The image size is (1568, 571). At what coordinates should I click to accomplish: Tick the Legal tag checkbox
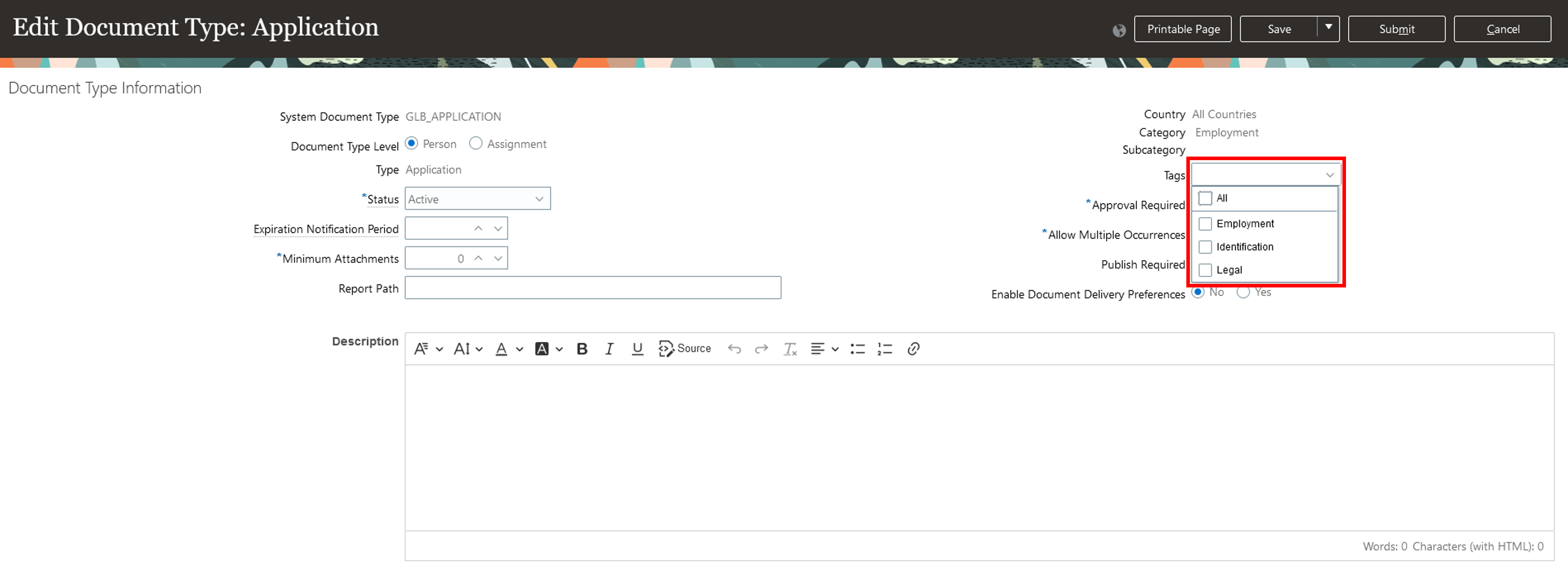coord(1205,270)
